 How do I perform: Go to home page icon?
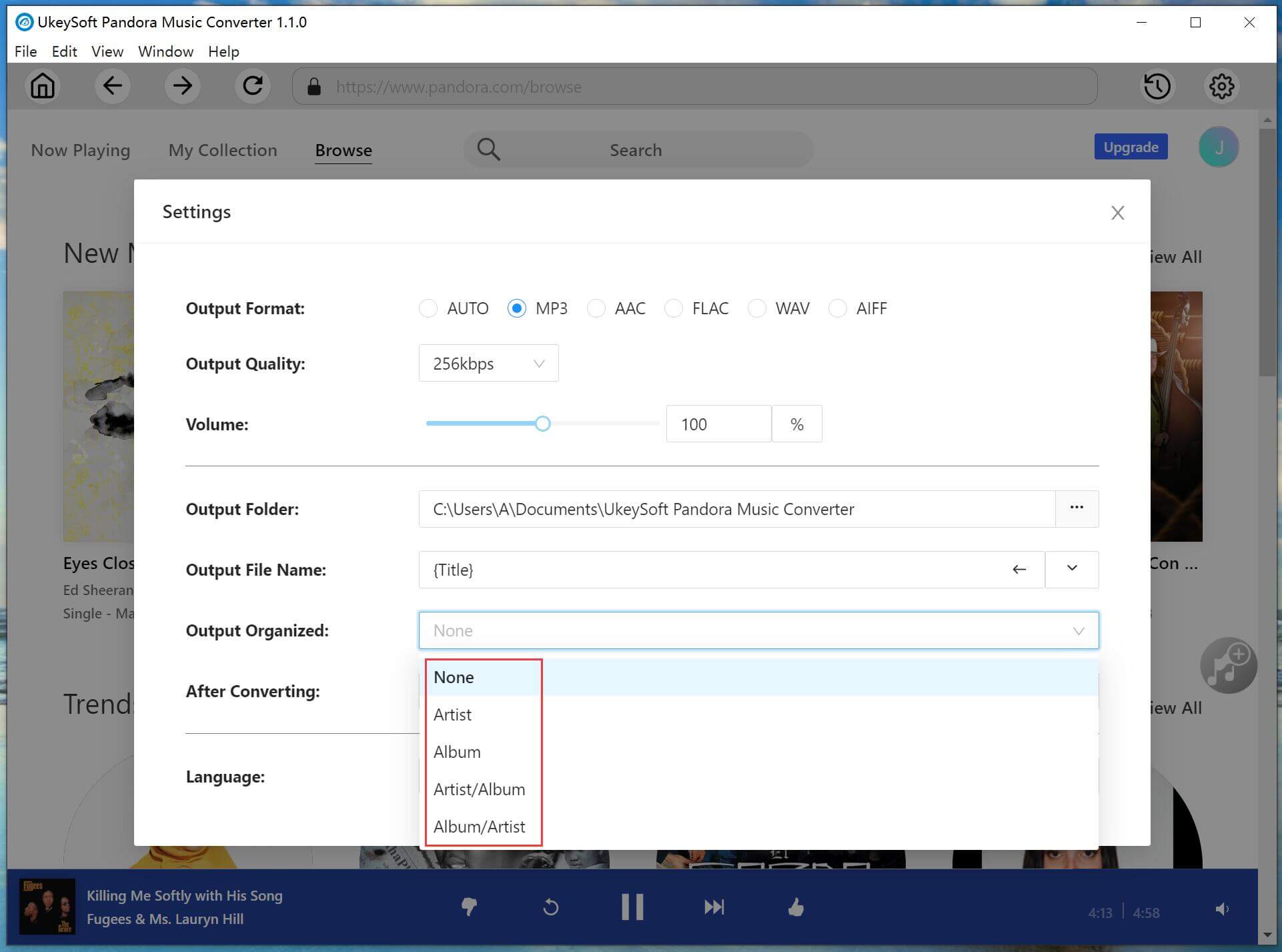pos(43,86)
